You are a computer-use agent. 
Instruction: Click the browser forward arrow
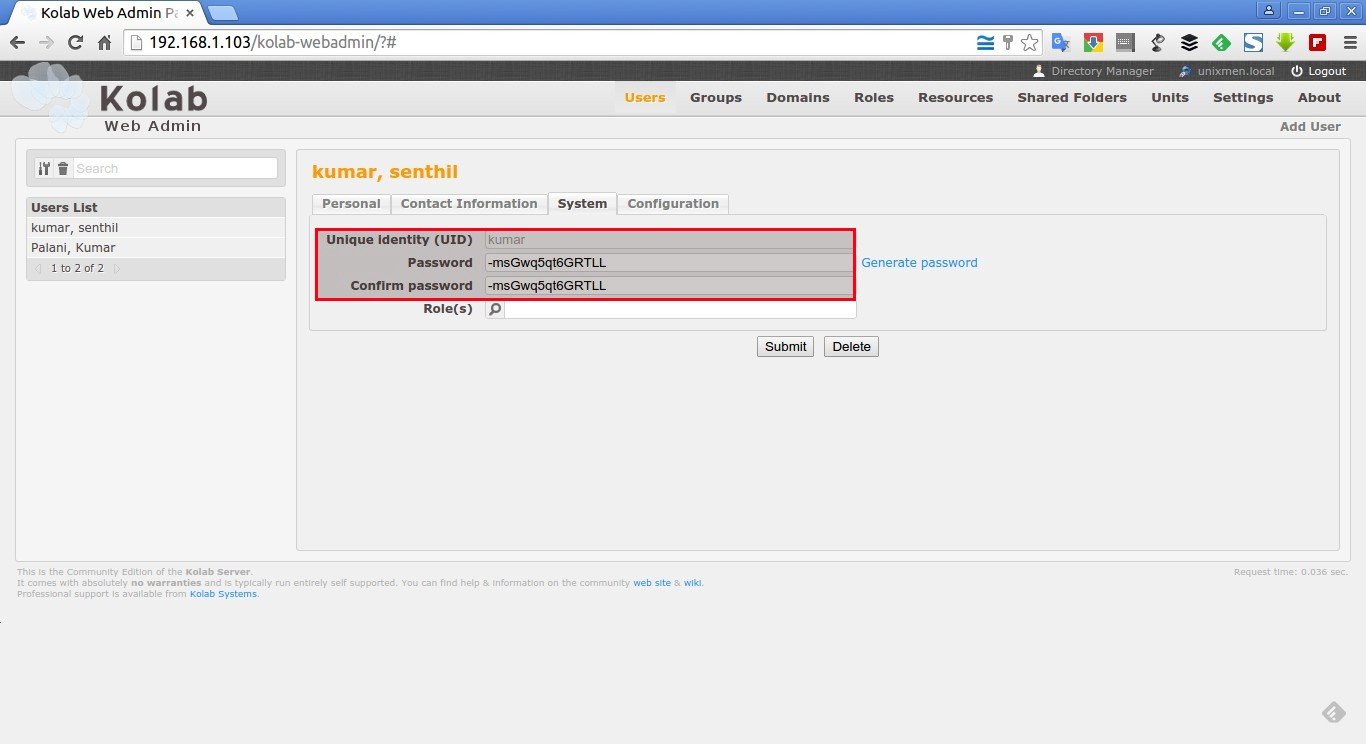coord(46,43)
